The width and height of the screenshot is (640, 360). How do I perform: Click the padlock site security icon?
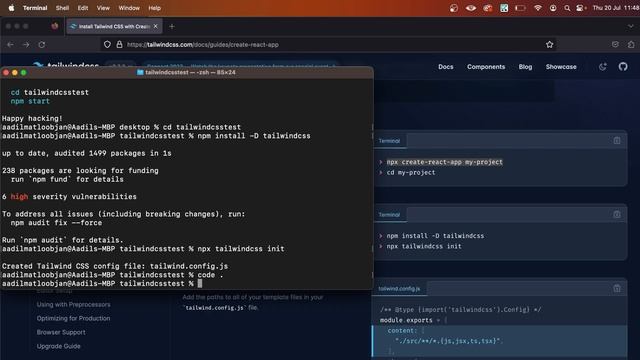tap(119, 44)
